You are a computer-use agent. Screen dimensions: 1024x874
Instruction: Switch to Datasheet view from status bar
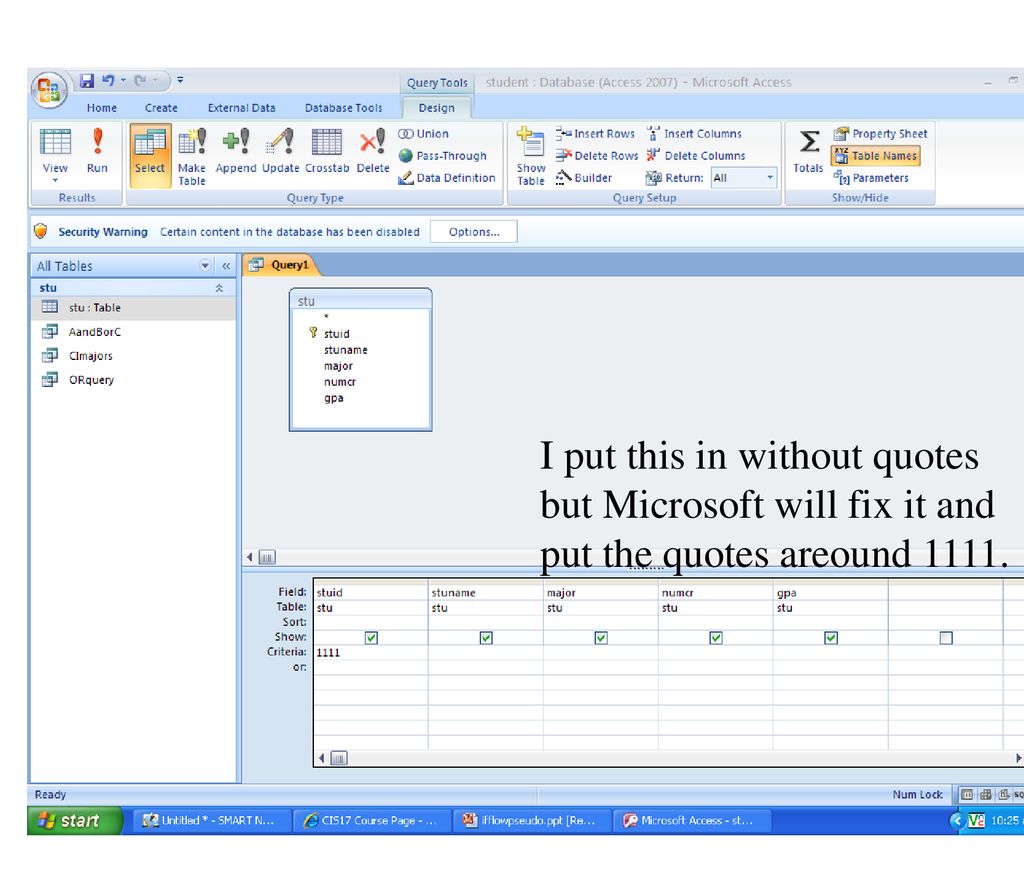(967, 794)
